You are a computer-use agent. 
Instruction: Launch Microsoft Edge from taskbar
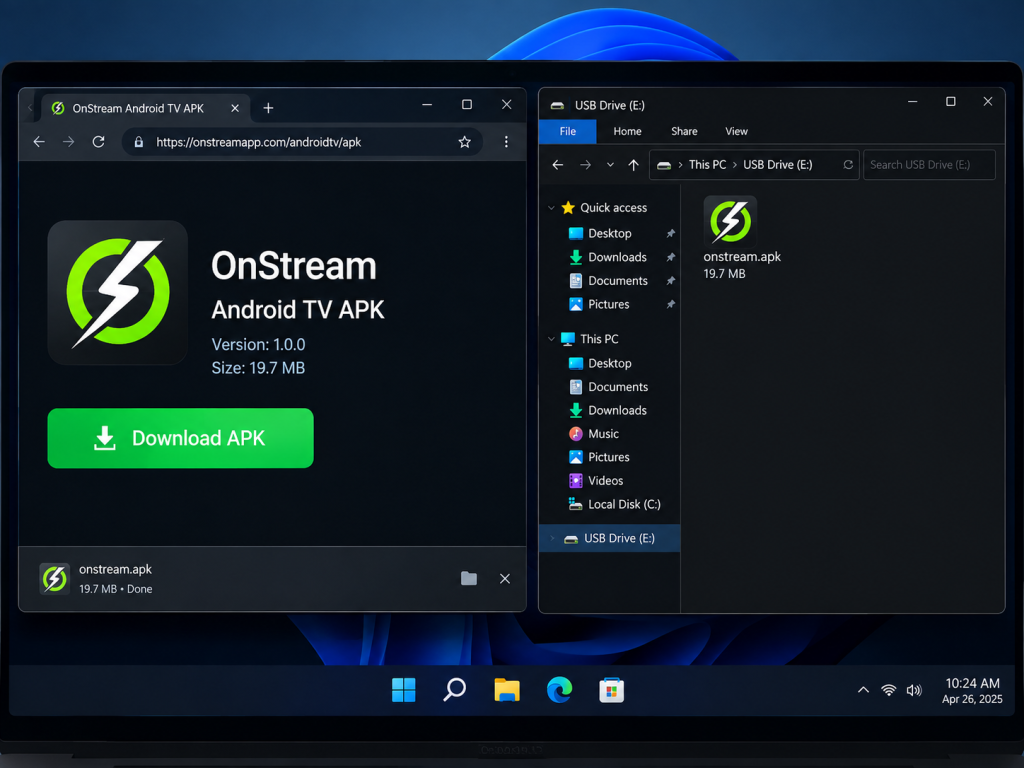coord(560,690)
